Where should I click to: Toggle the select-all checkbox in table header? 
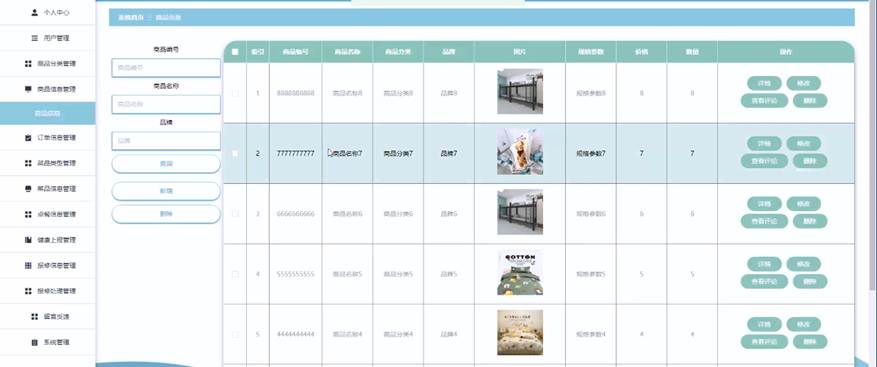[235, 52]
